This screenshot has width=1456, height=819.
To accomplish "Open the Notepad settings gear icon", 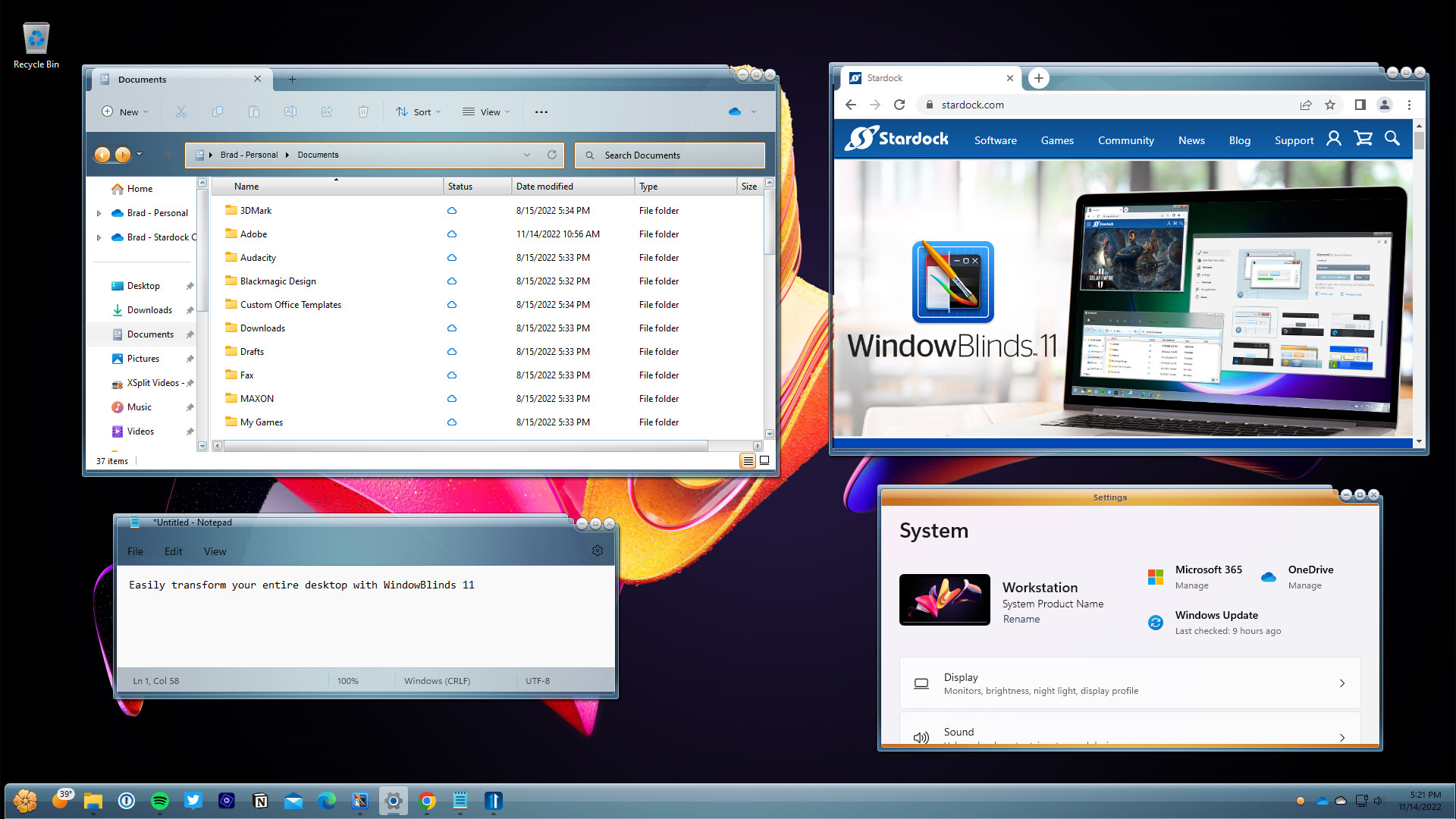I will (598, 551).
